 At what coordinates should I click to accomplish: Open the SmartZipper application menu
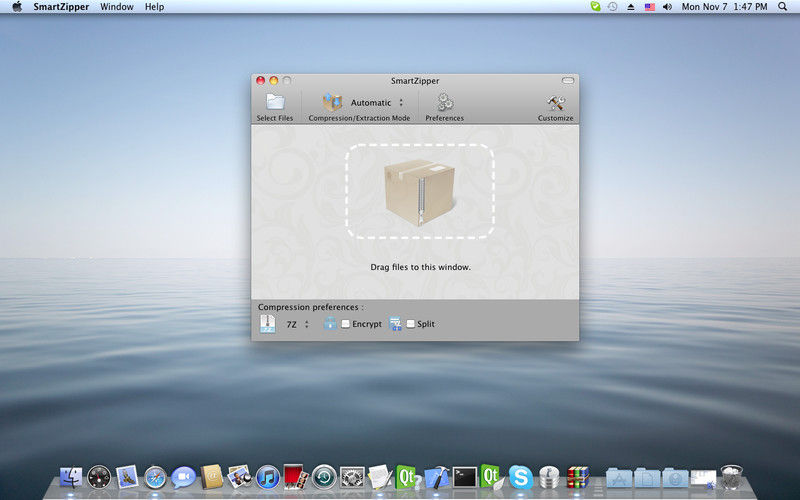point(61,7)
